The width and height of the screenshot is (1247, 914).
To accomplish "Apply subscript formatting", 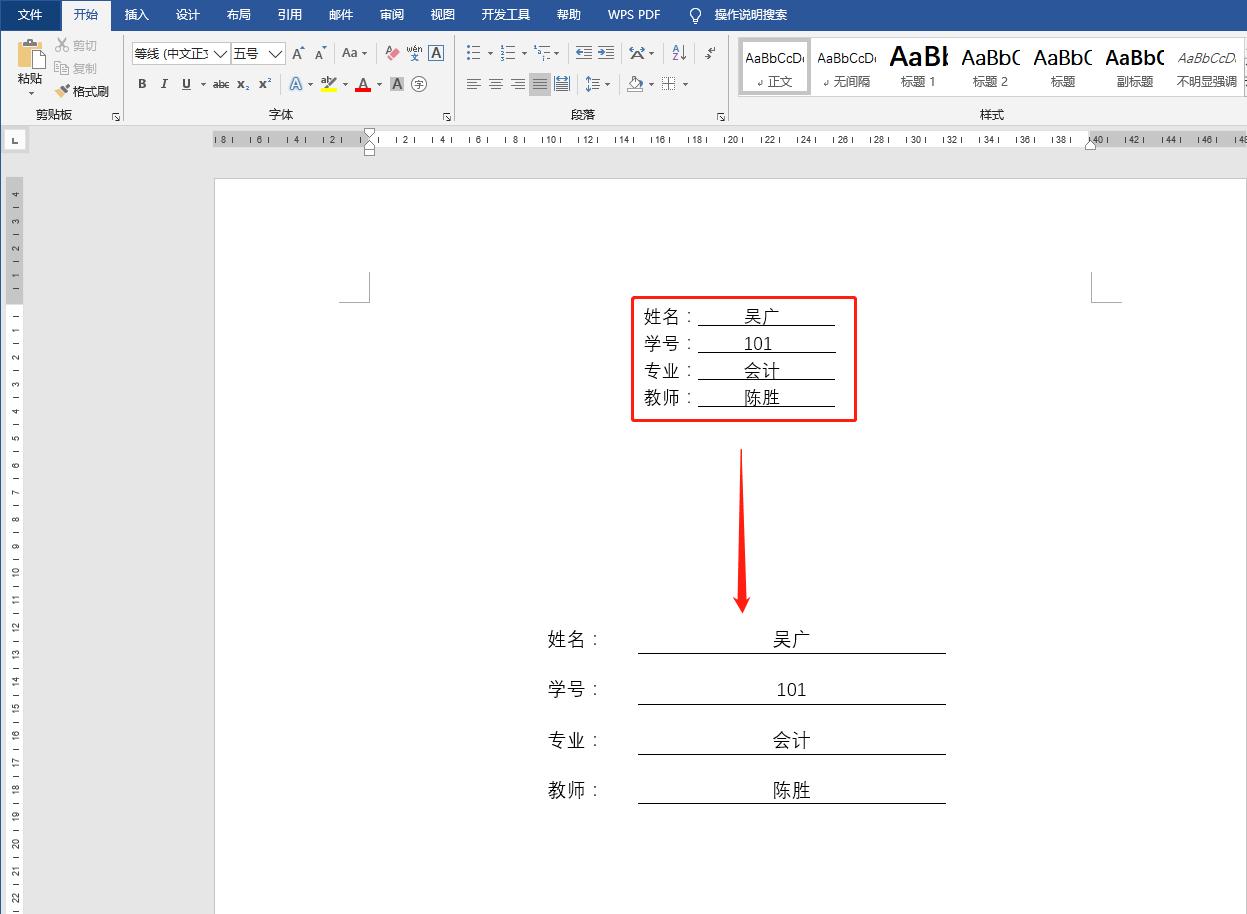I will (x=241, y=84).
